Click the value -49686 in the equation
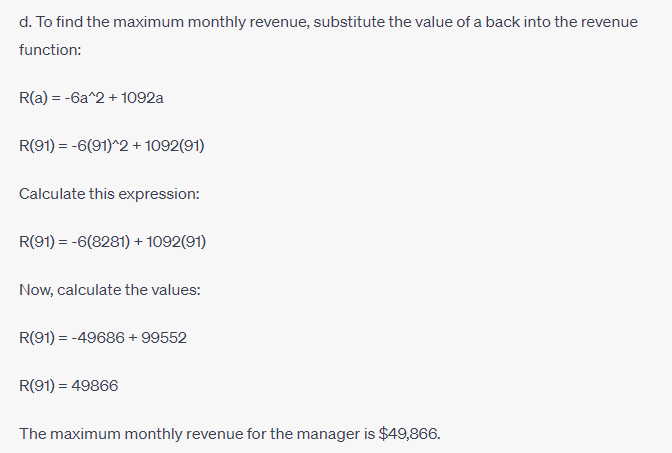Viewport: 672px width, 453px height. pos(98,338)
